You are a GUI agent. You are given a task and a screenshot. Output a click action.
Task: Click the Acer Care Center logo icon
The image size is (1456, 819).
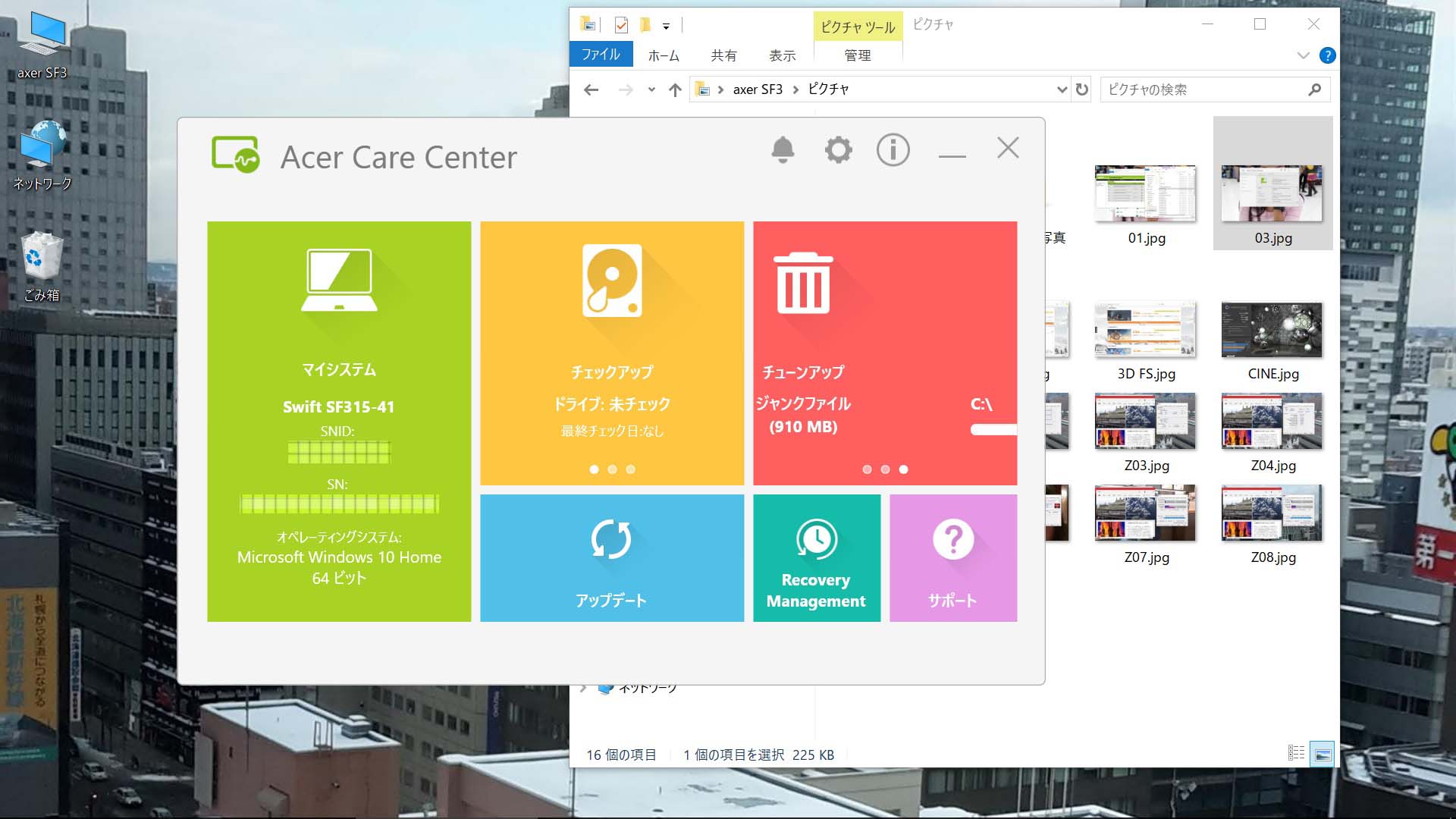click(x=236, y=155)
